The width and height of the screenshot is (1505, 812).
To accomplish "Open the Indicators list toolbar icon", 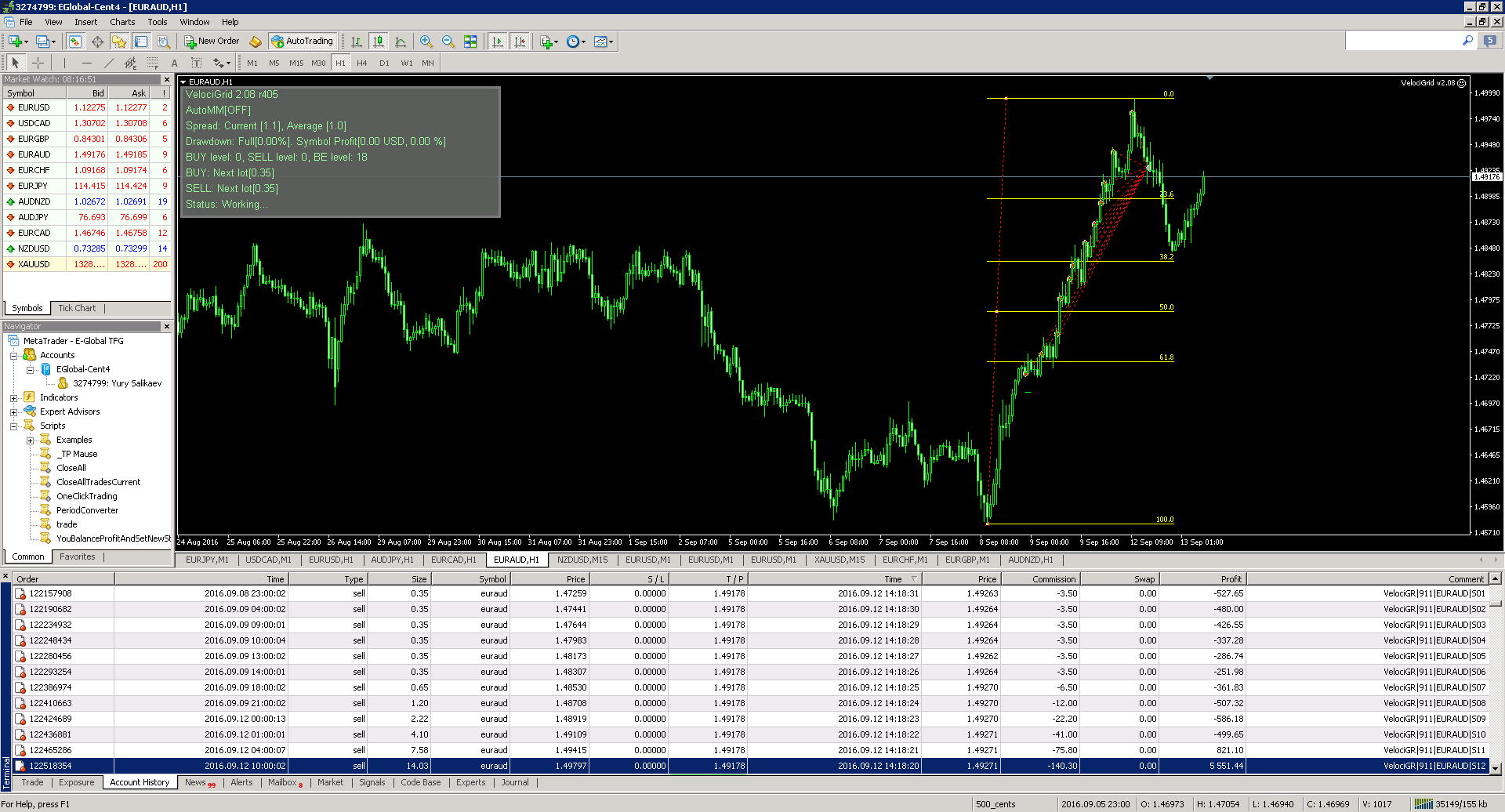I will (x=546, y=42).
